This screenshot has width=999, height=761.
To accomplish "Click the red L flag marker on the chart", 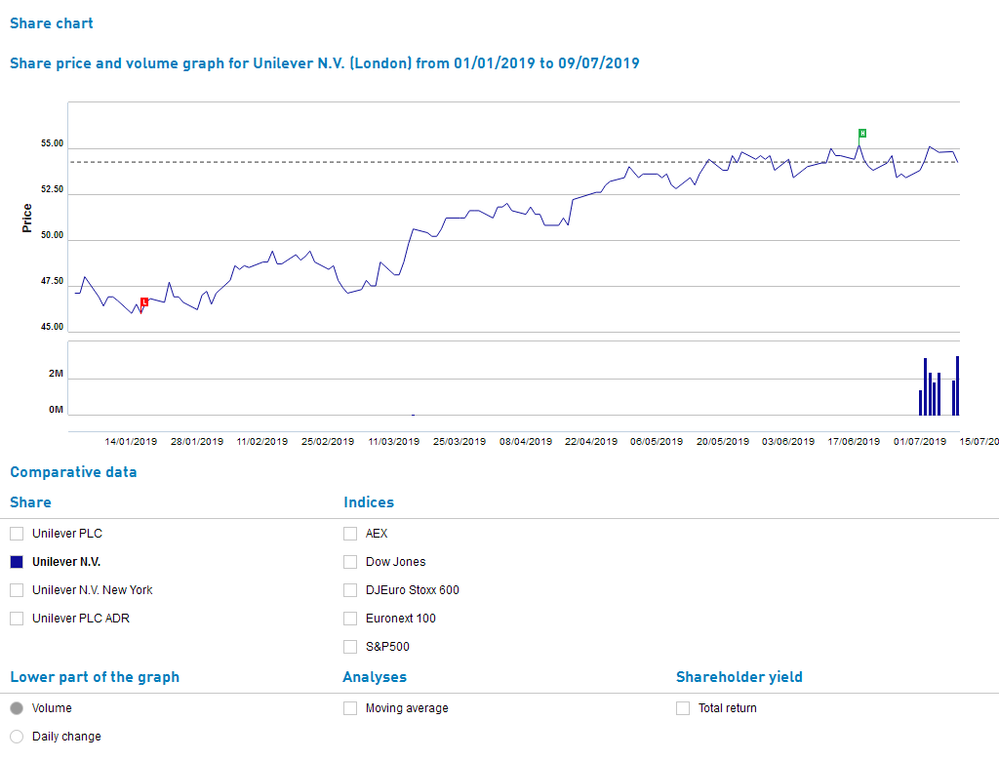I will coord(144,301).
